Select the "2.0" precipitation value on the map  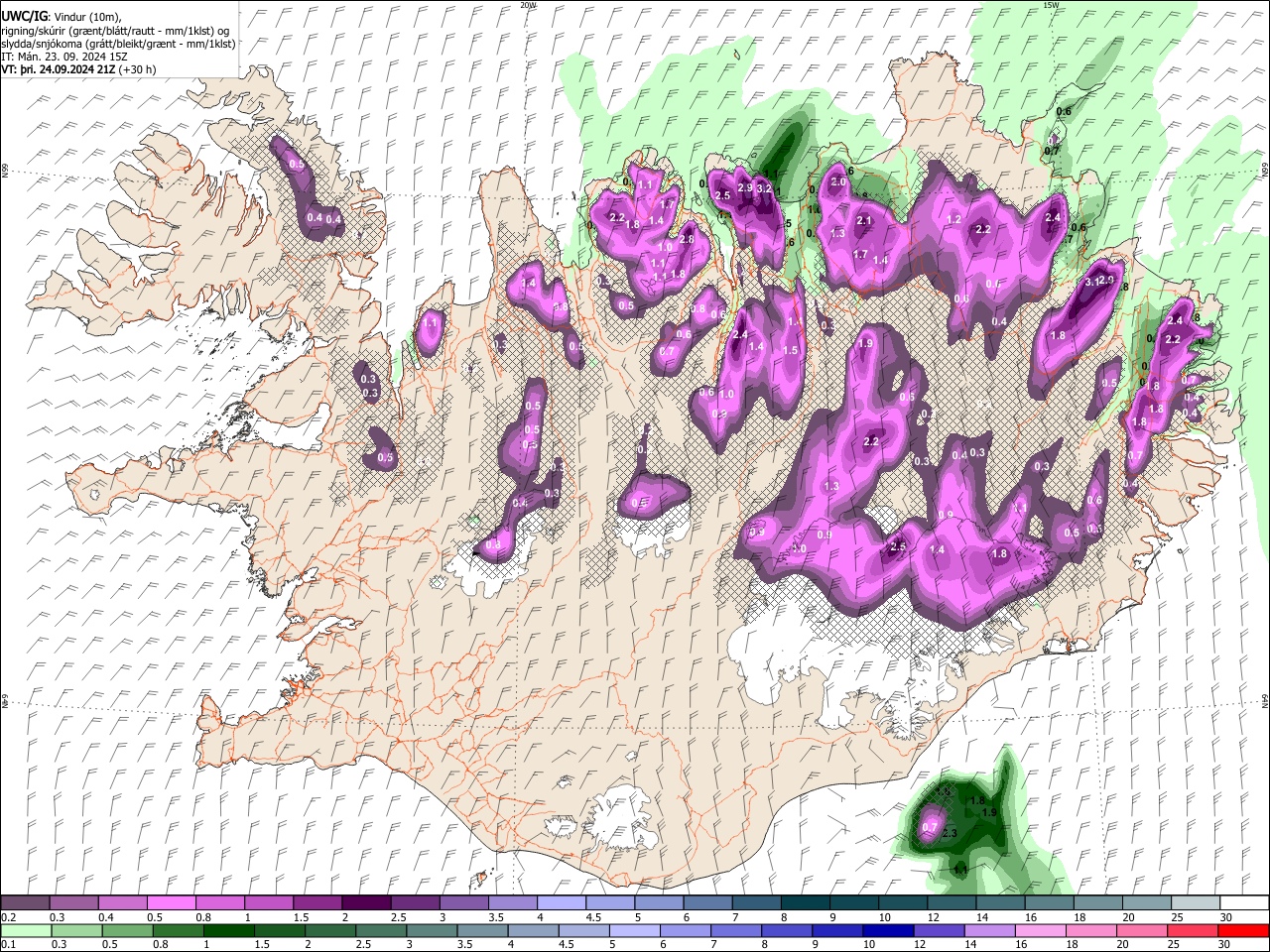pos(838,182)
